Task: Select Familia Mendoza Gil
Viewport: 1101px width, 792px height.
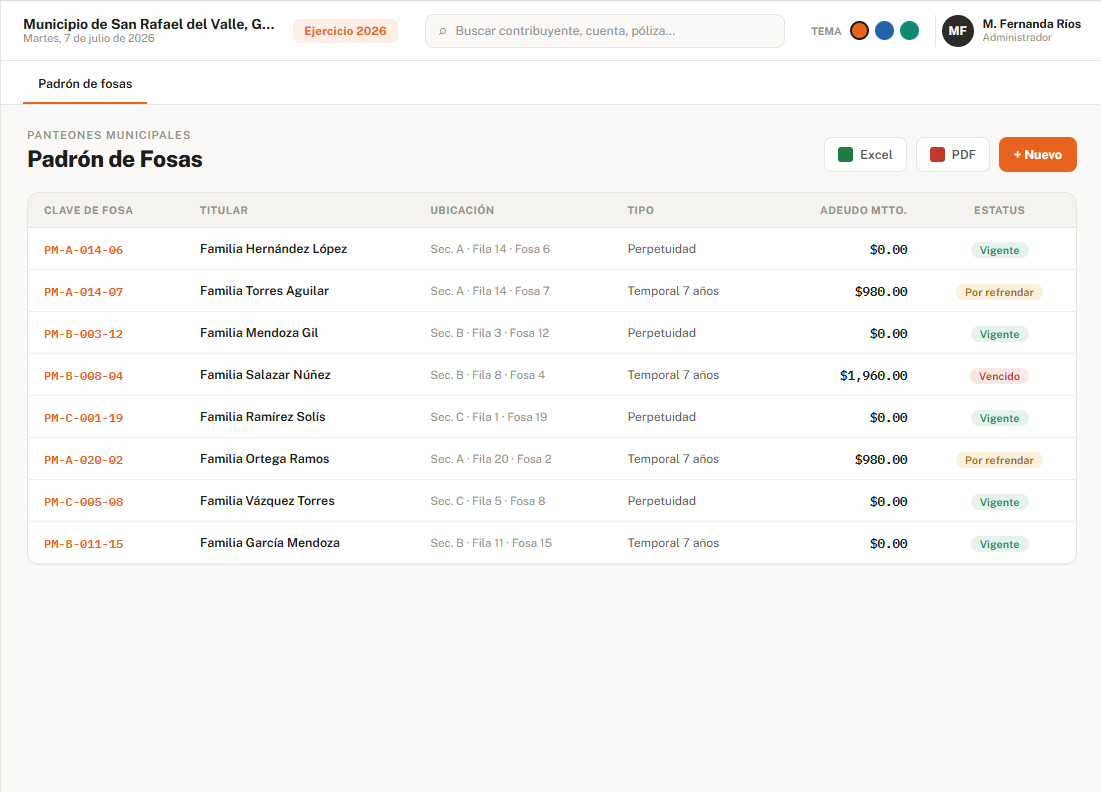Action: coord(259,333)
